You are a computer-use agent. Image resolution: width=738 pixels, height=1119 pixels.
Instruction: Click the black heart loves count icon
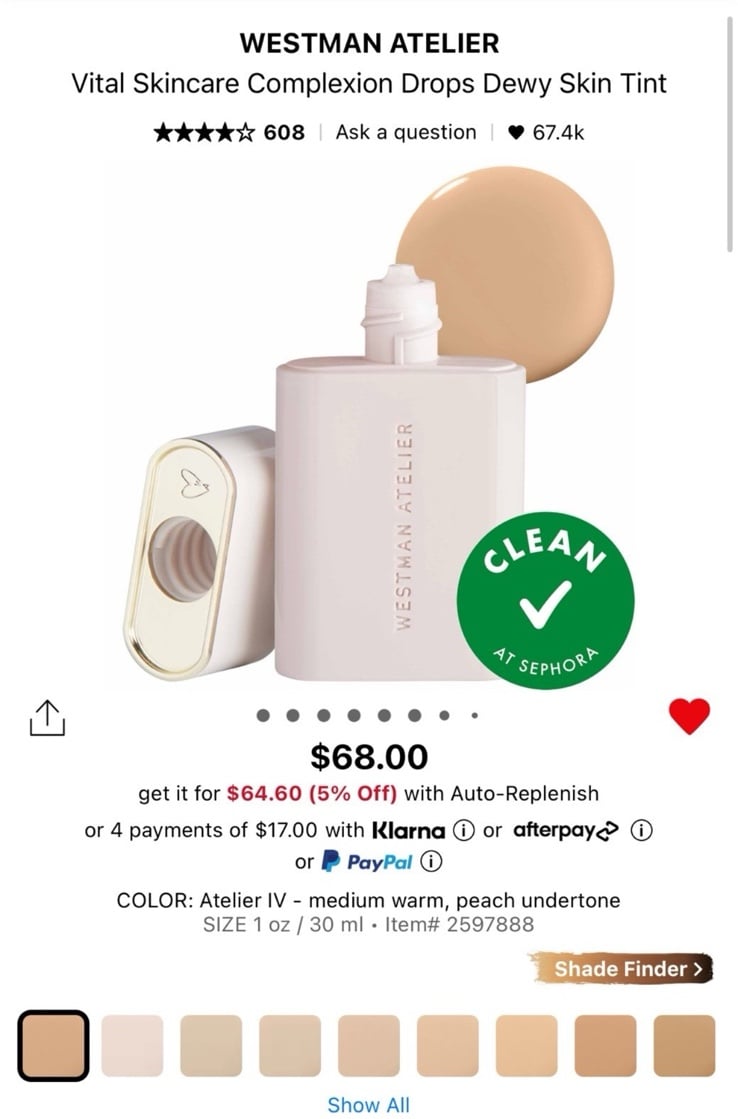[516, 133]
